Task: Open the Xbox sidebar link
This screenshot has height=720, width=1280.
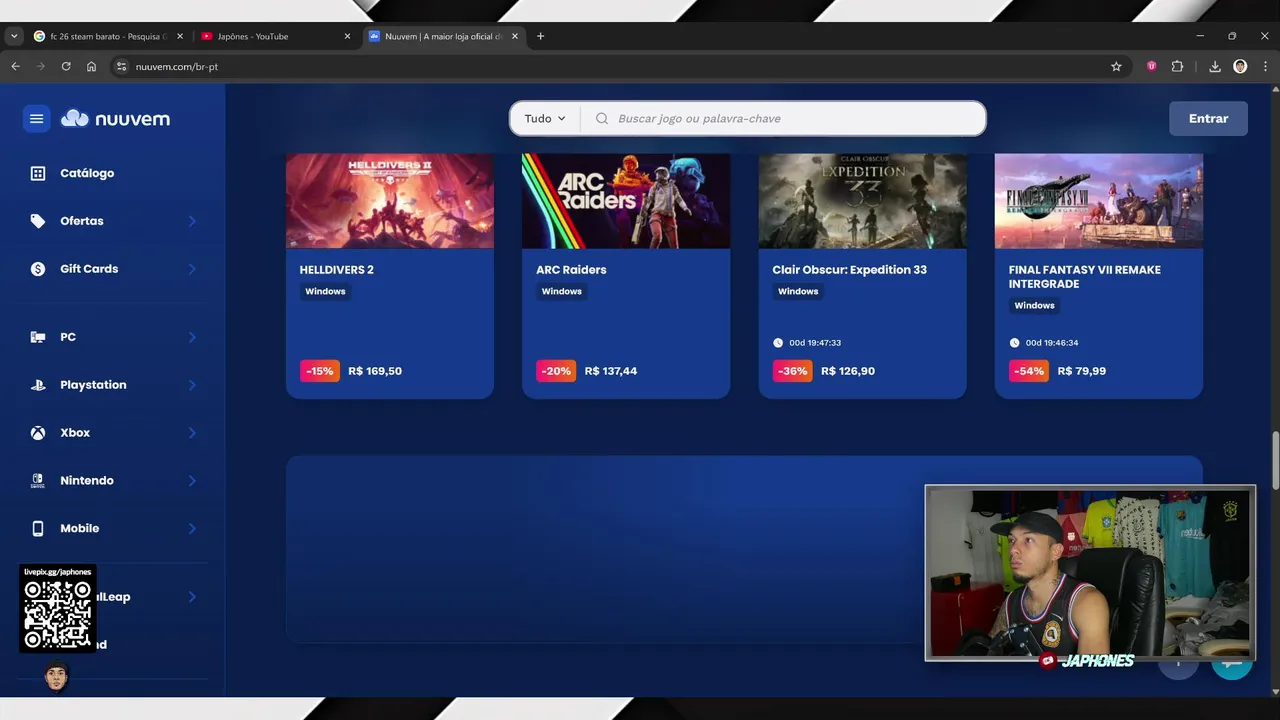Action: [75, 433]
